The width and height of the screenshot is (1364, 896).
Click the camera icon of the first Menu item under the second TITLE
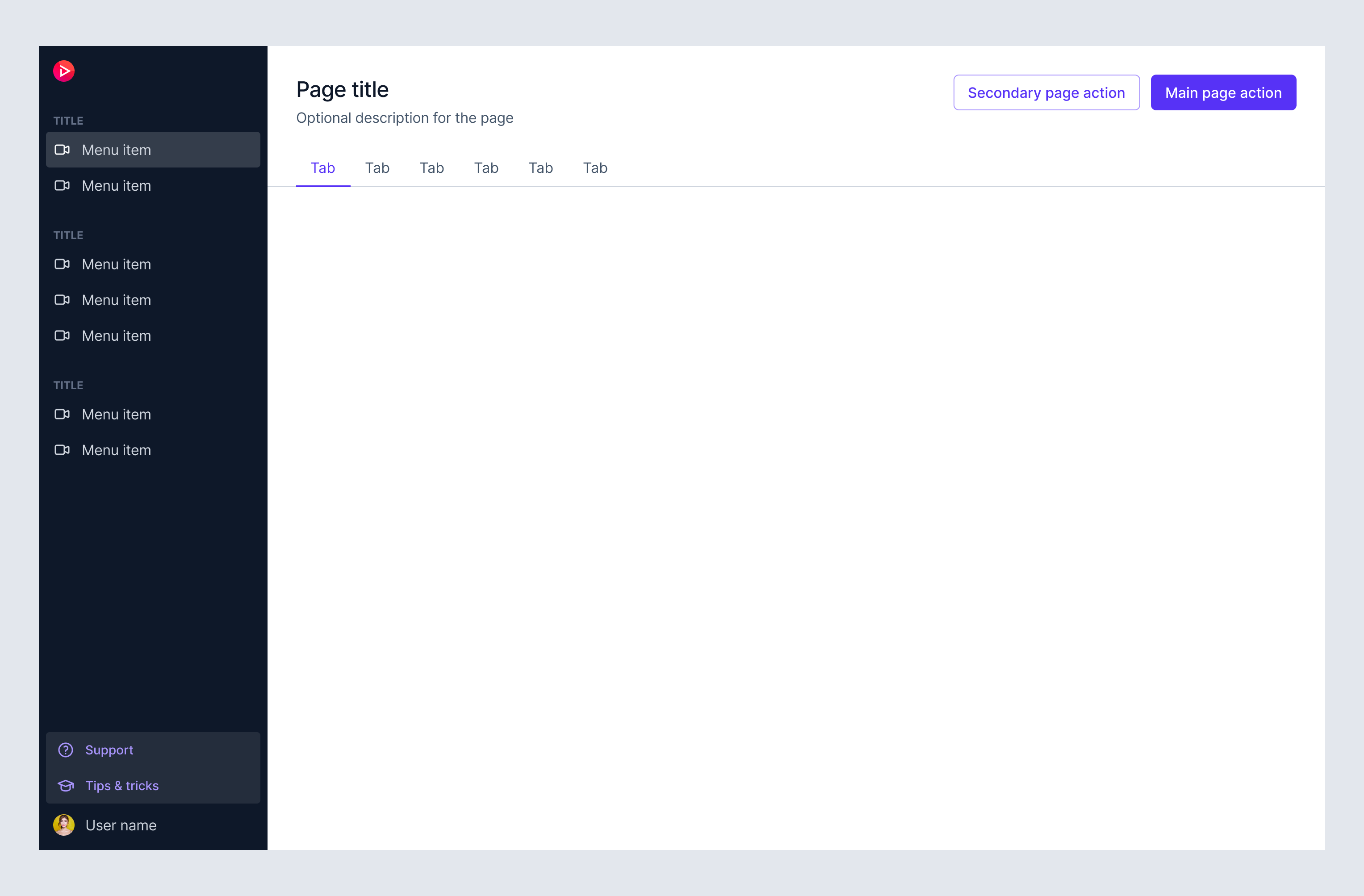point(62,264)
